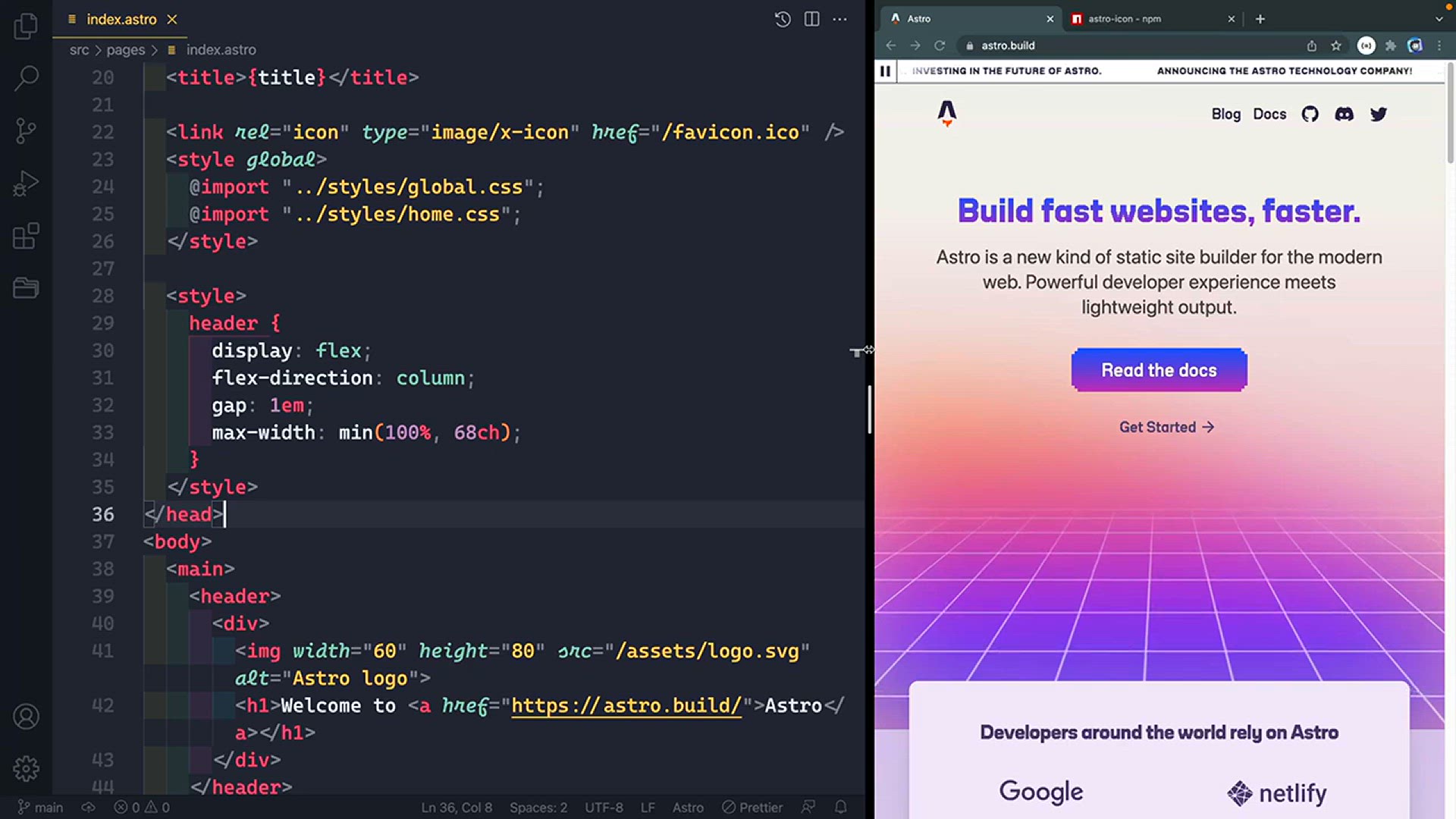Close the astro-icon - npm browser tab
This screenshot has height=819, width=1456.
click(1231, 19)
